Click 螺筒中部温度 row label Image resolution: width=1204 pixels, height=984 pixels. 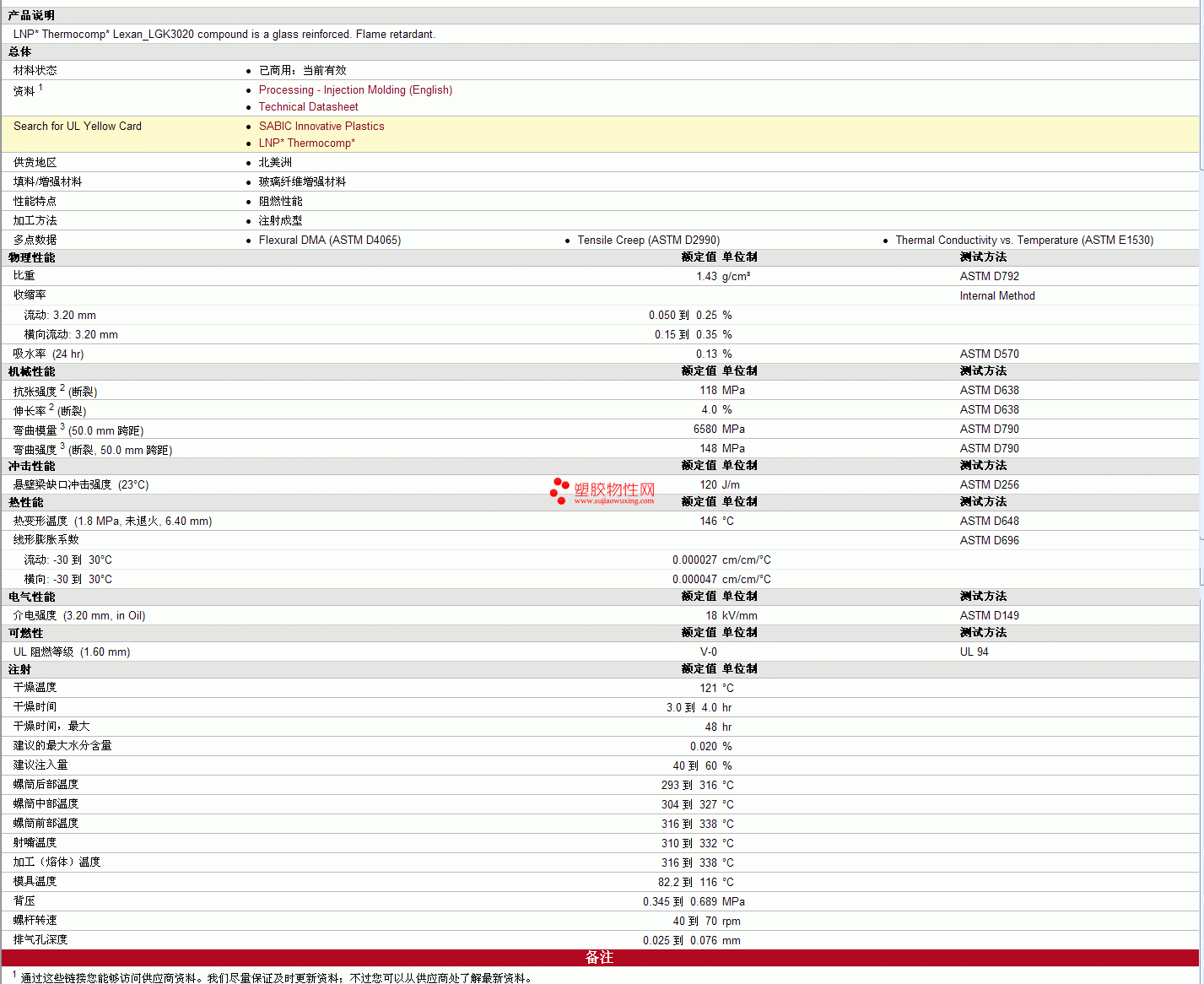46,804
